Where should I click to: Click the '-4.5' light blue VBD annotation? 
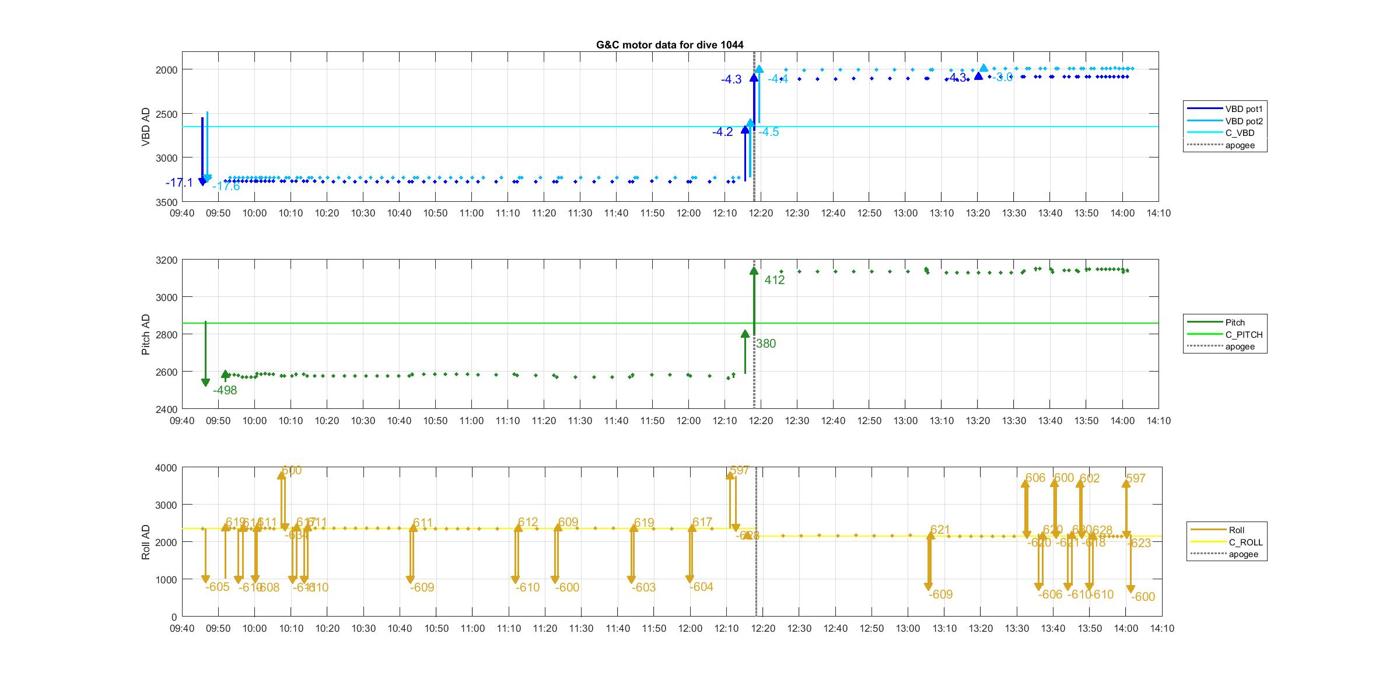[768, 132]
